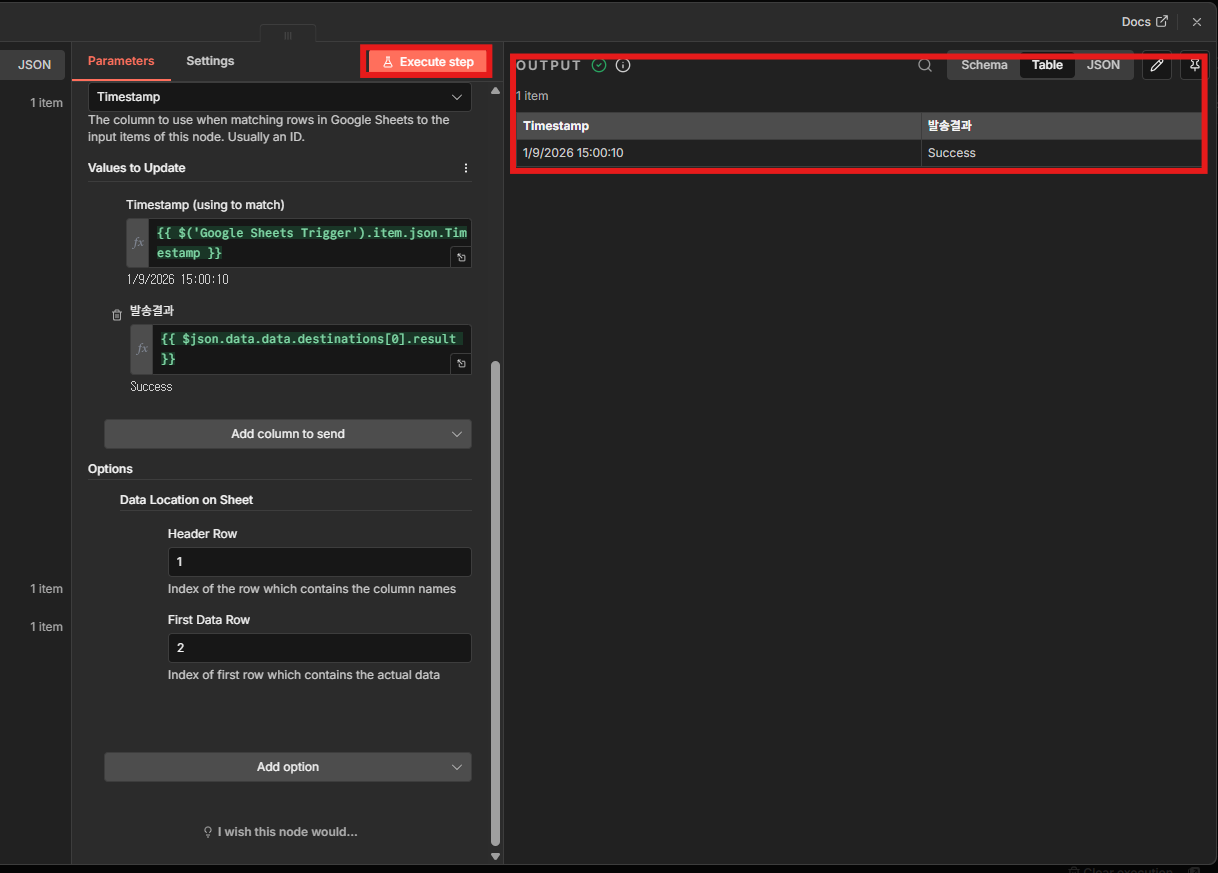Select the Parameters tab

(x=121, y=61)
